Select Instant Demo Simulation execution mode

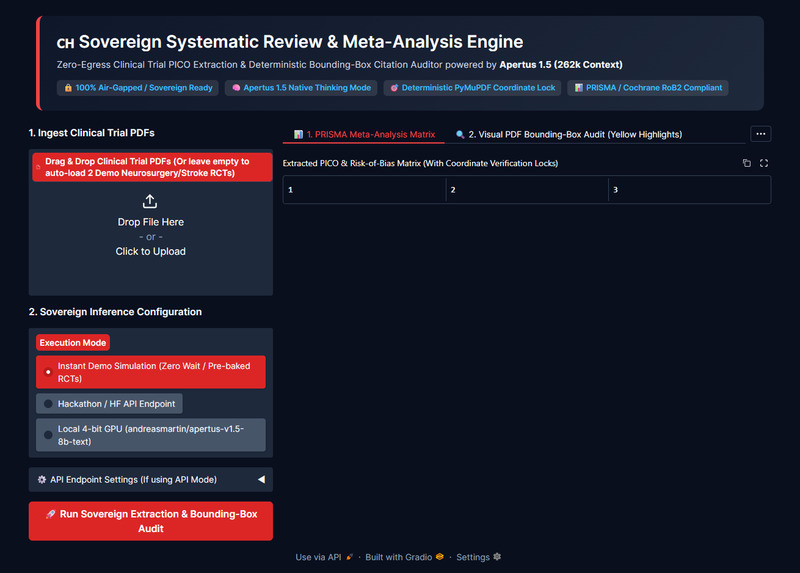click(x=151, y=372)
